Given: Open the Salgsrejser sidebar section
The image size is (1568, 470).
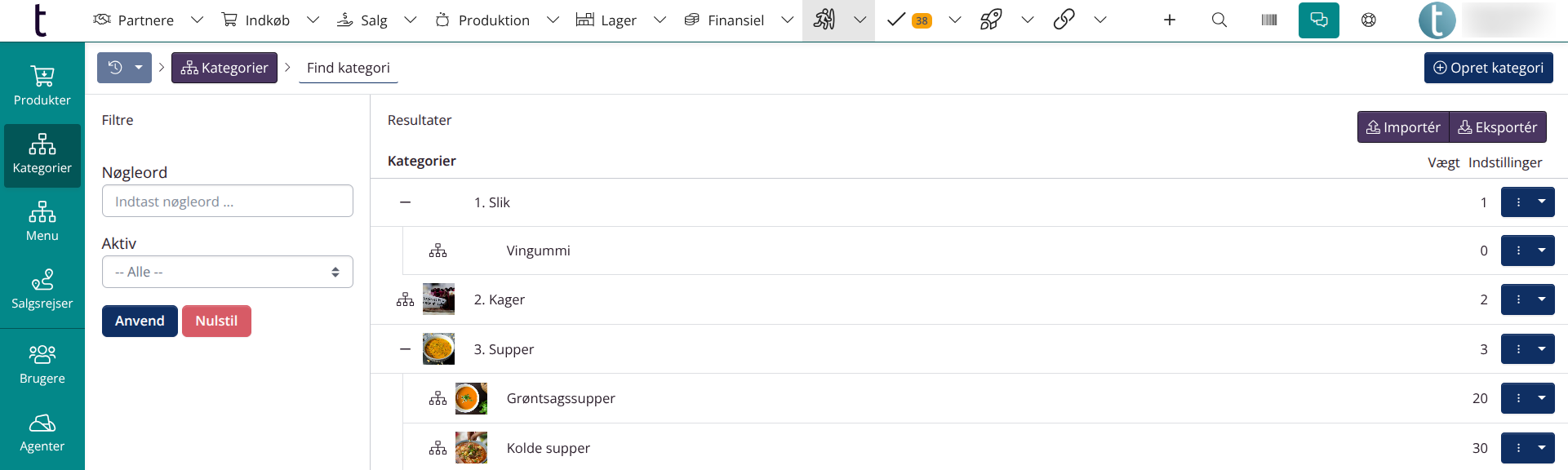Looking at the screenshot, I should click(42, 290).
